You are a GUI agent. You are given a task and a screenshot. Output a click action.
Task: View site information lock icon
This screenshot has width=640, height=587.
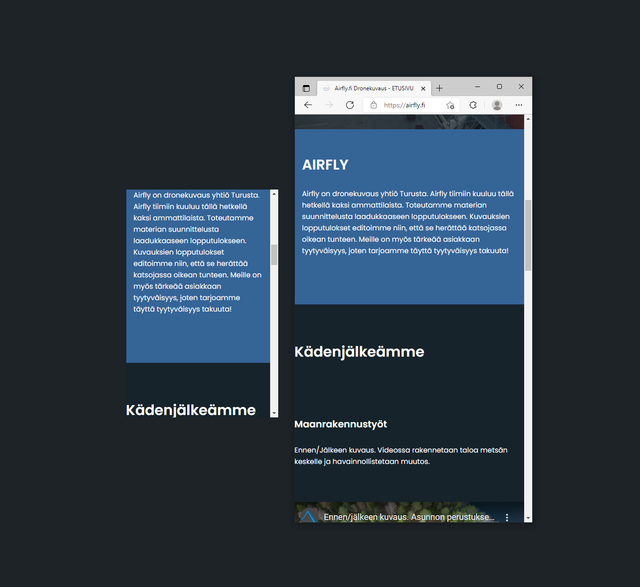pos(373,105)
